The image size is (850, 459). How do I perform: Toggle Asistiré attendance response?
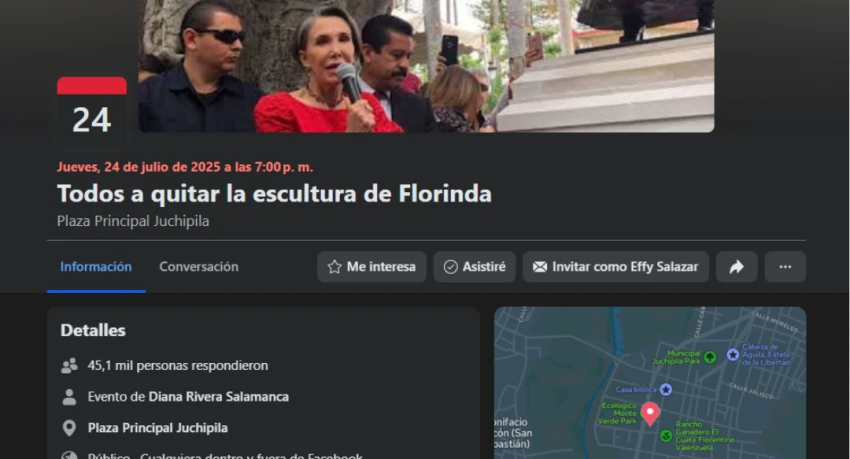click(x=474, y=267)
